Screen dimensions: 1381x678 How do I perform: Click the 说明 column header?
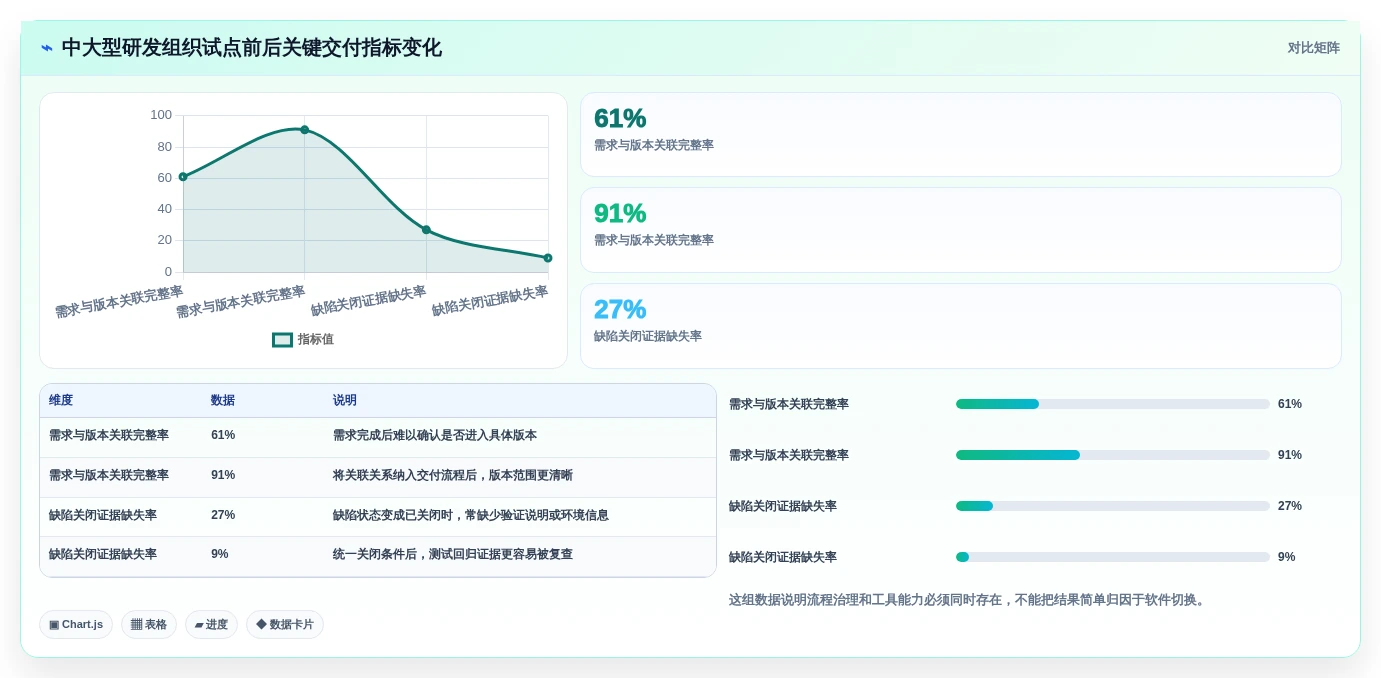coord(345,400)
